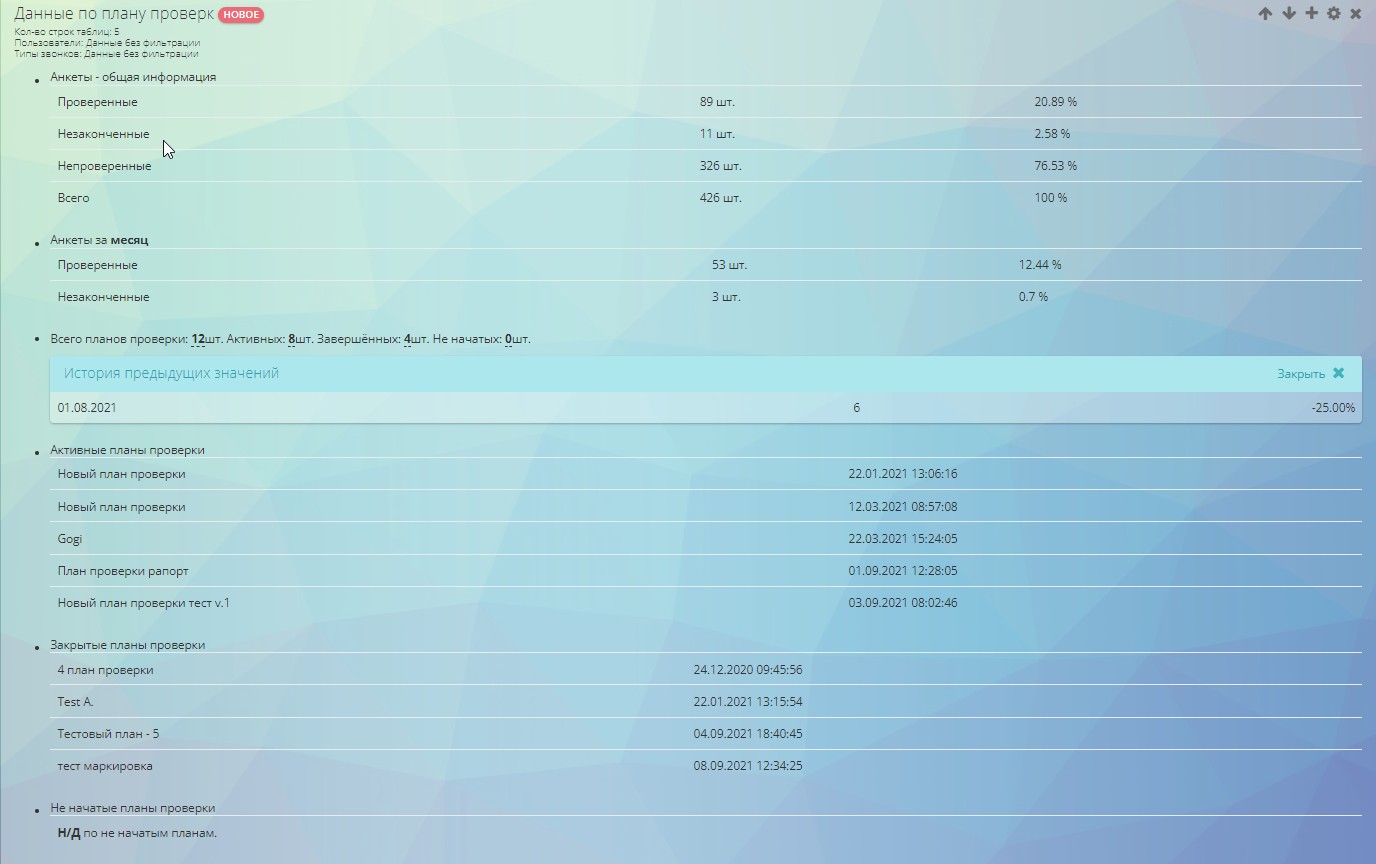The image size is (1376, 864).
Task: Select Новый план проверки тест v.1 row
Action: (143, 603)
